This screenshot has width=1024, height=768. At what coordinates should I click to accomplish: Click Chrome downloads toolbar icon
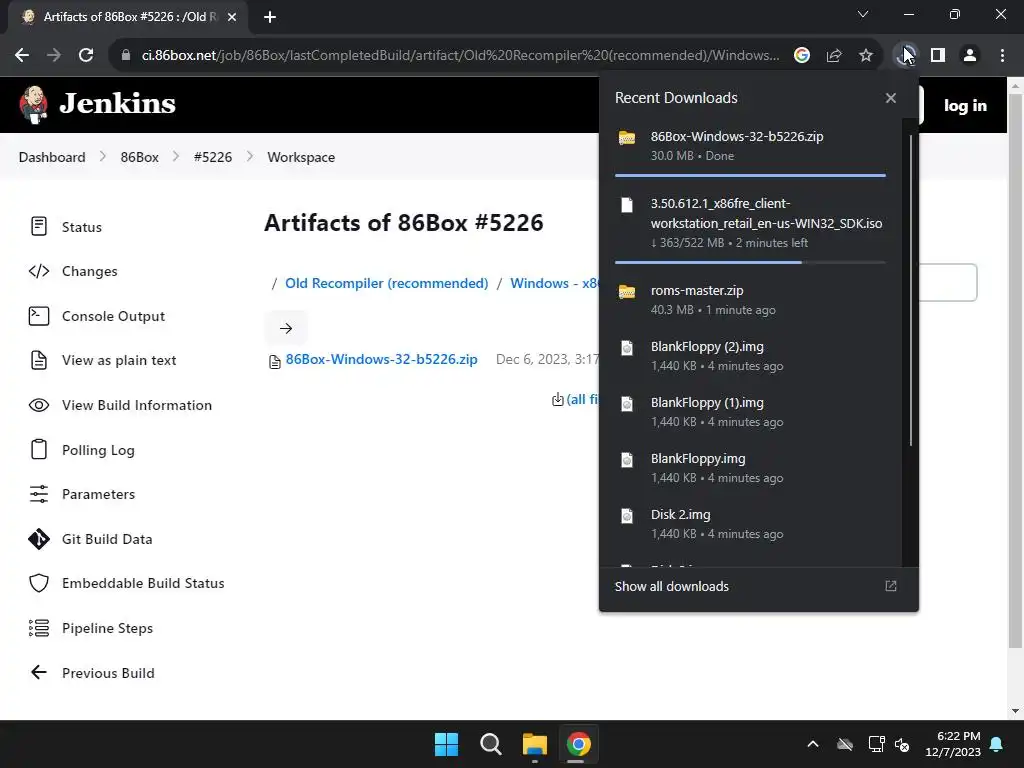coord(904,56)
